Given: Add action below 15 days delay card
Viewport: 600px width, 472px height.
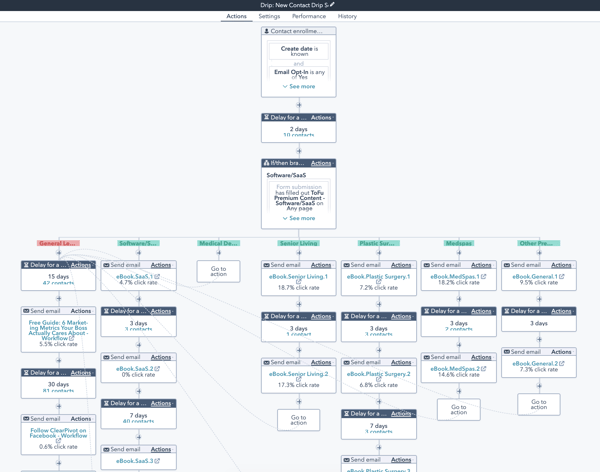Looking at the screenshot, I should (59, 299).
